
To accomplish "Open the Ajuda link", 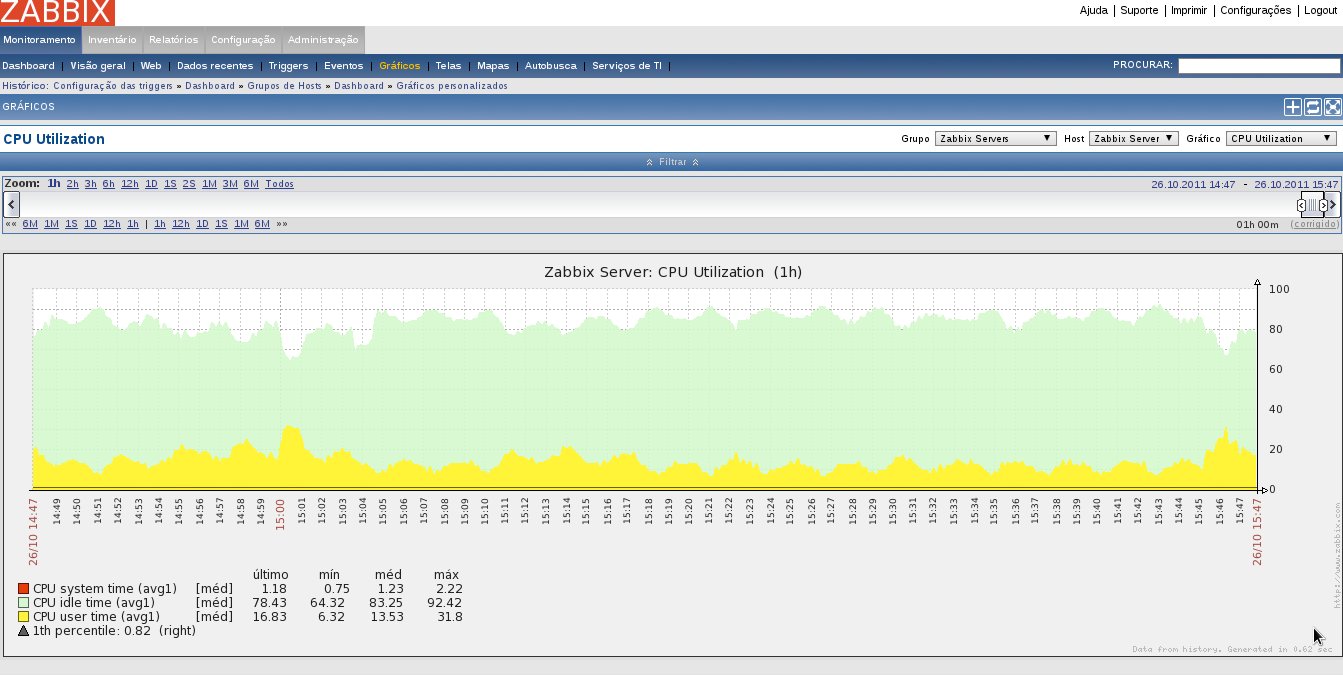I will click(x=1094, y=10).
